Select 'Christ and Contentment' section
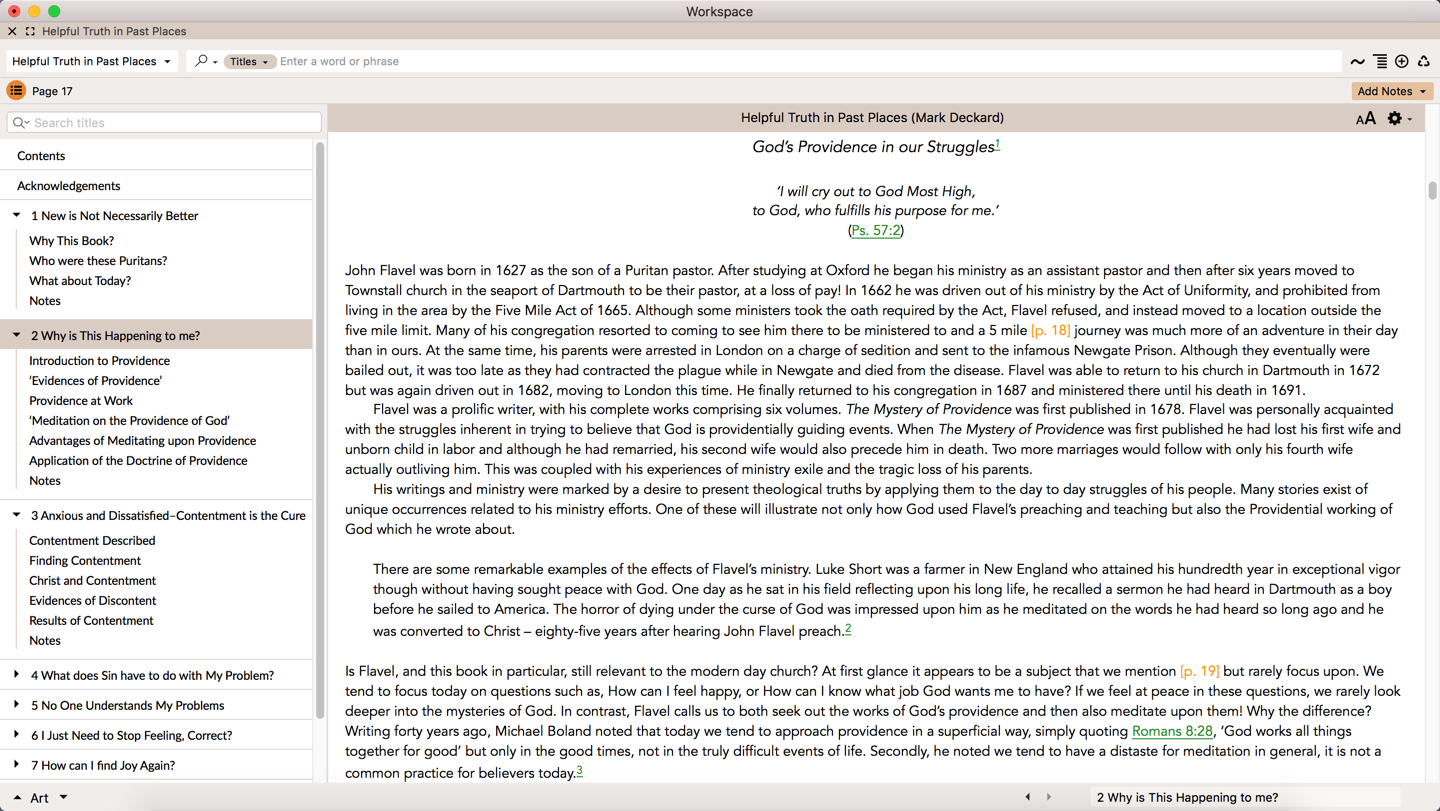This screenshot has height=811, width=1440. point(92,581)
